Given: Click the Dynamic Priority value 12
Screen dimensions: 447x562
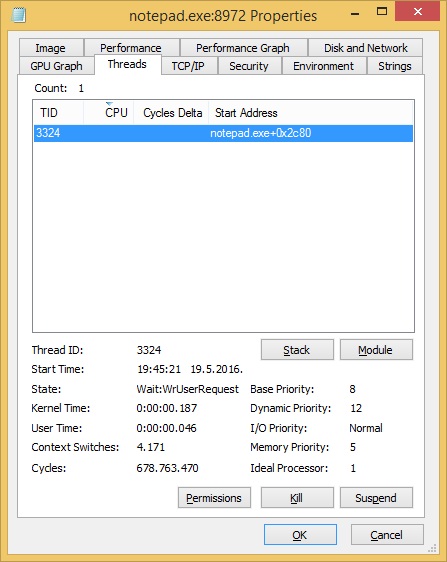Looking at the screenshot, I should [x=356, y=408].
